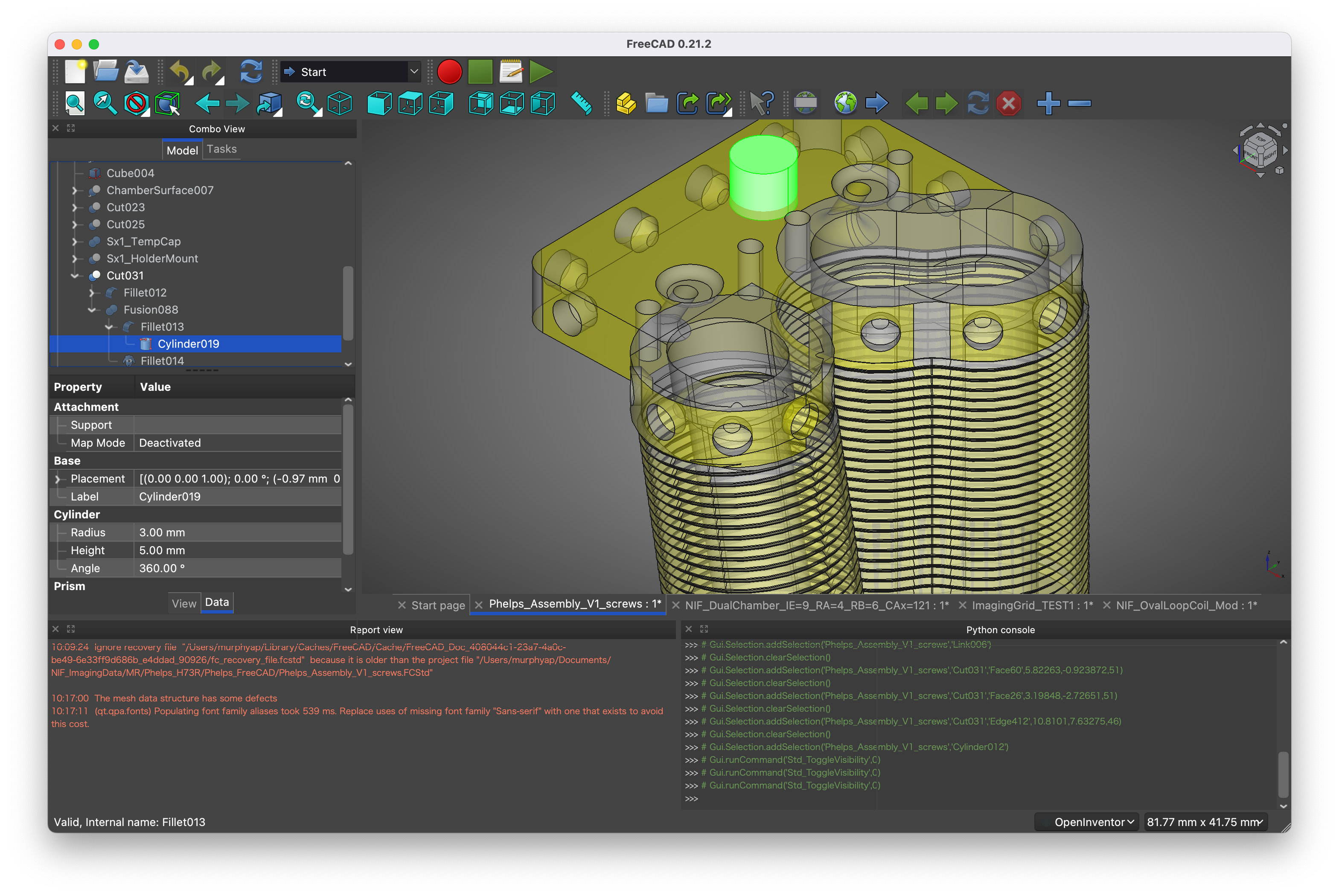The width and height of the screenshot is (1339, 896).
Task: Set the right view
Action: pos(441,103)
